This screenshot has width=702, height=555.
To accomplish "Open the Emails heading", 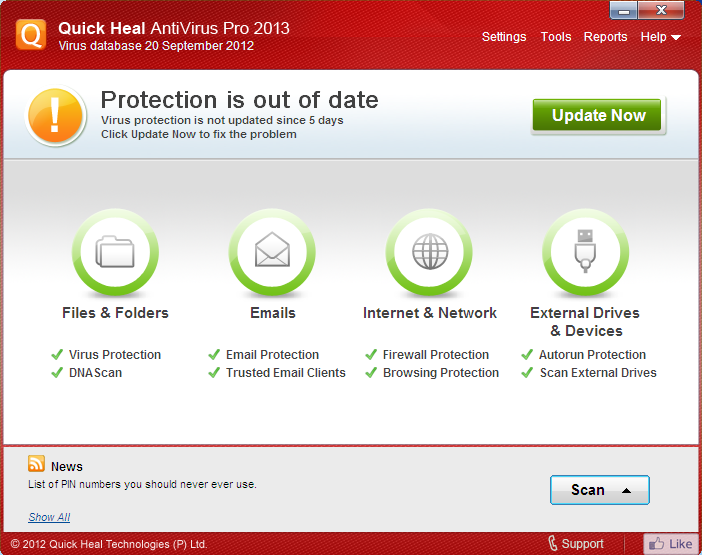I will coord(273,313).
